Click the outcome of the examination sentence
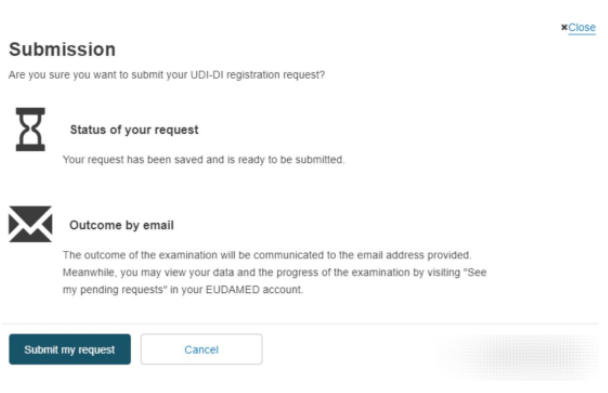 [267, 255]
